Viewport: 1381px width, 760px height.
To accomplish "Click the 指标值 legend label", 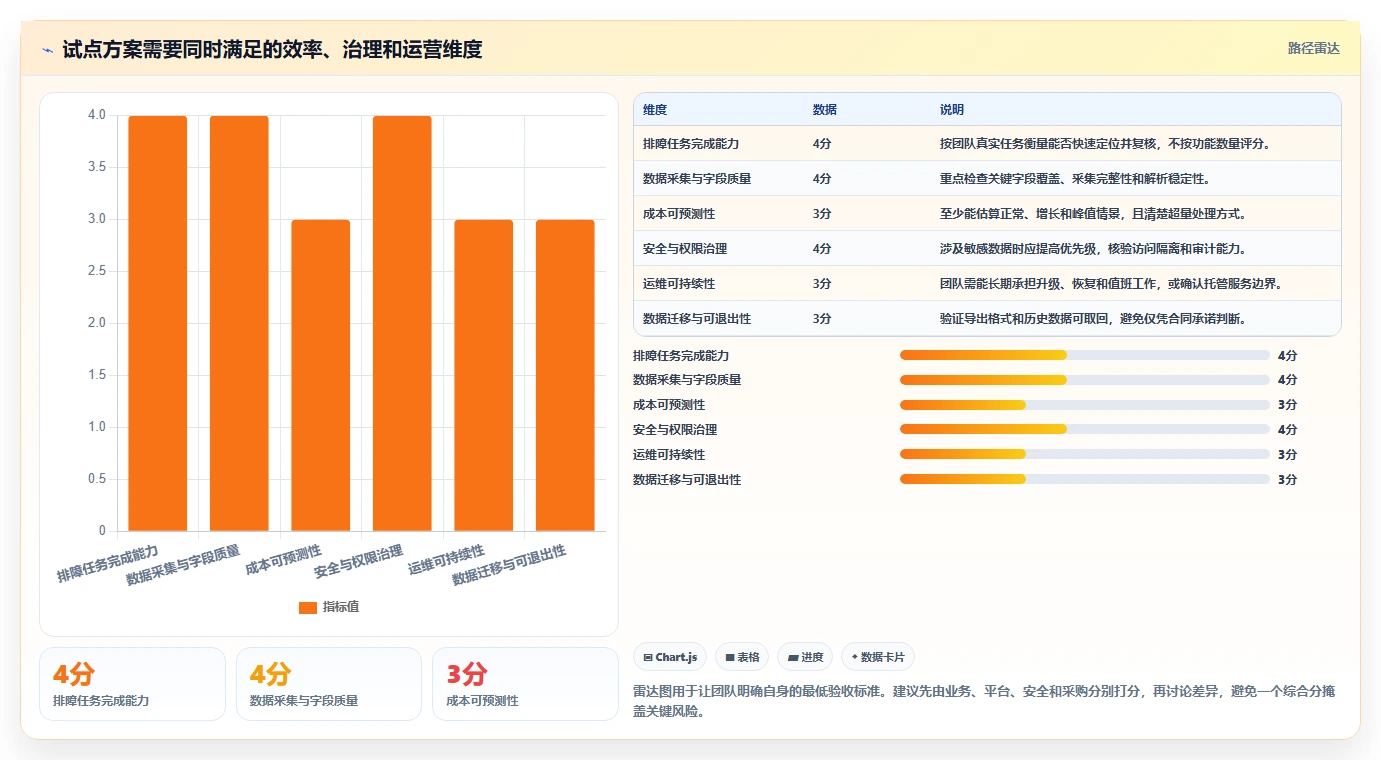I will (341, 607).
